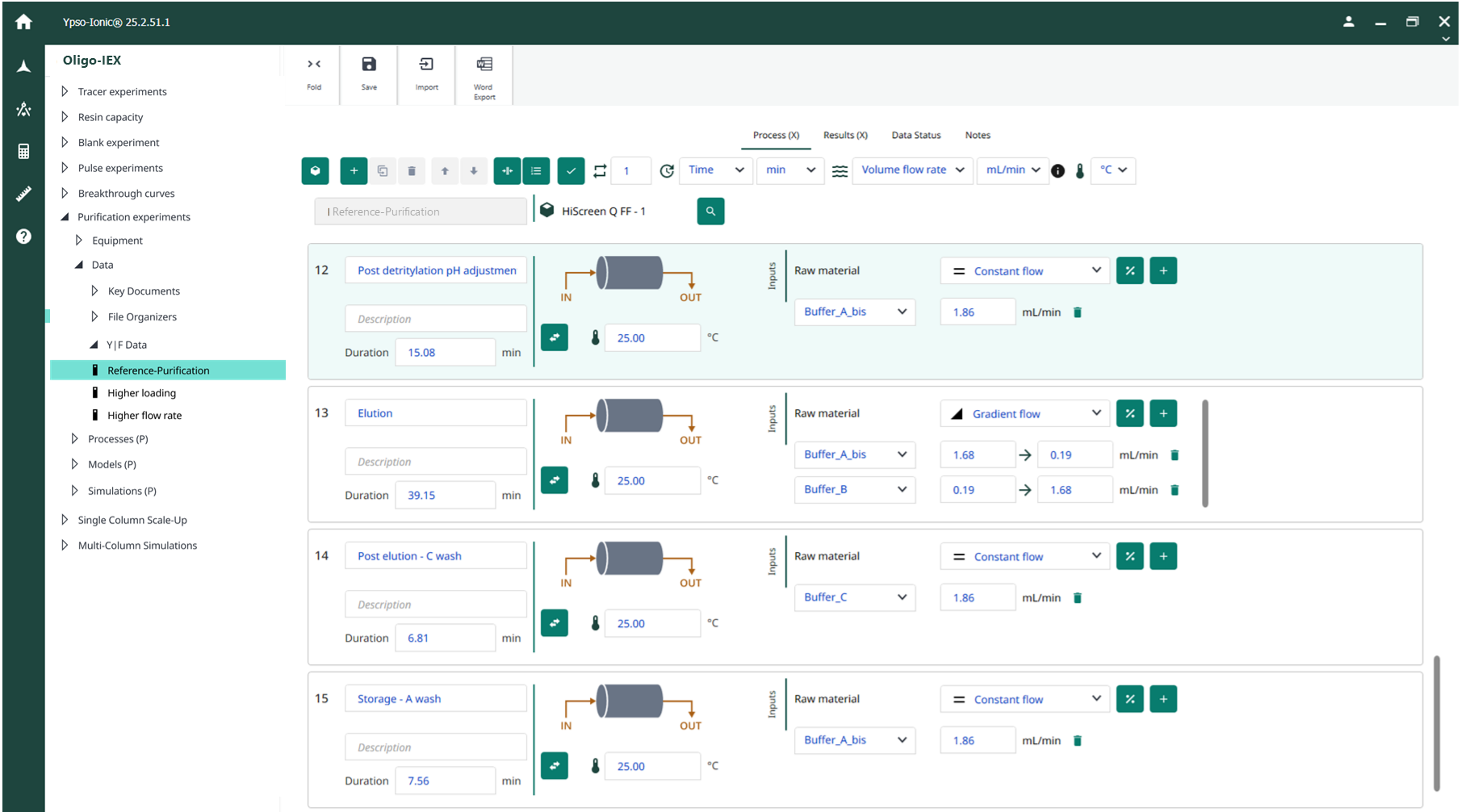Open the Buffer_A_bis selector on Storage phase
This screenshot has width=1461, height=812.
coord(854,740)
